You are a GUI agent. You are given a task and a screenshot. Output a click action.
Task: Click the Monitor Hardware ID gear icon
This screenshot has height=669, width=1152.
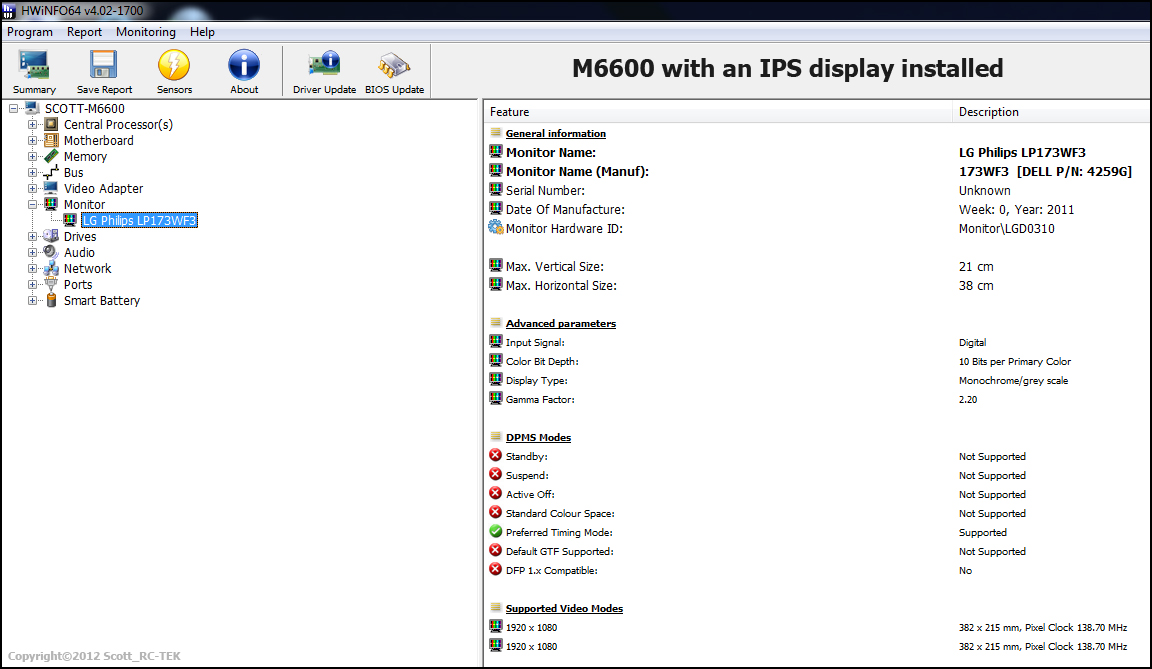click(x=496, y=228)
